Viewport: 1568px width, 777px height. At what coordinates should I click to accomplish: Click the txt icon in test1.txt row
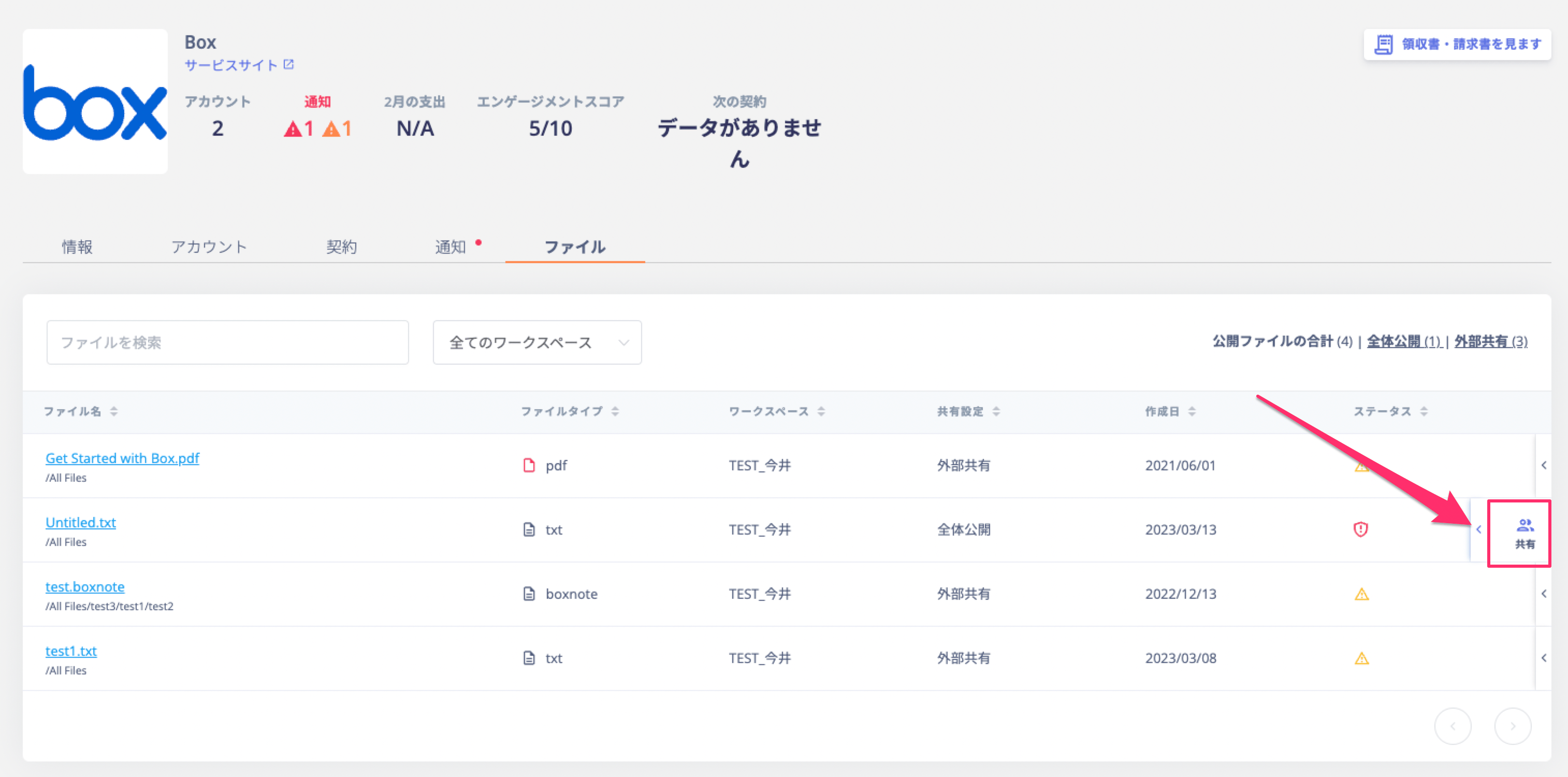529,658
